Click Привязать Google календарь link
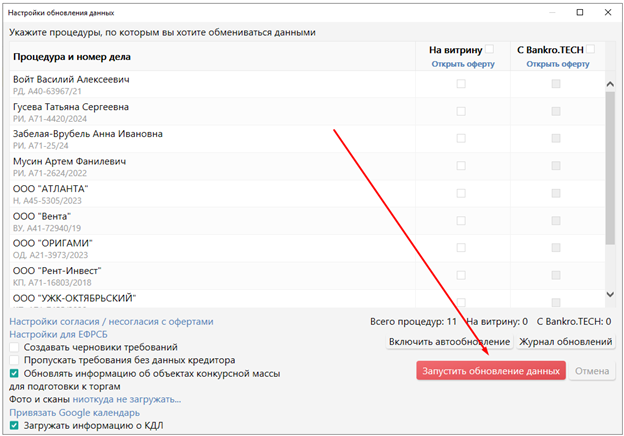 74,413
